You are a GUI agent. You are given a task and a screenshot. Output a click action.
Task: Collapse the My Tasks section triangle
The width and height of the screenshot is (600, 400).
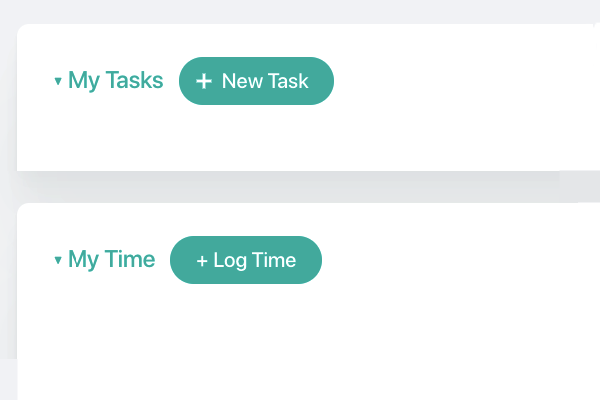[58, 81]
